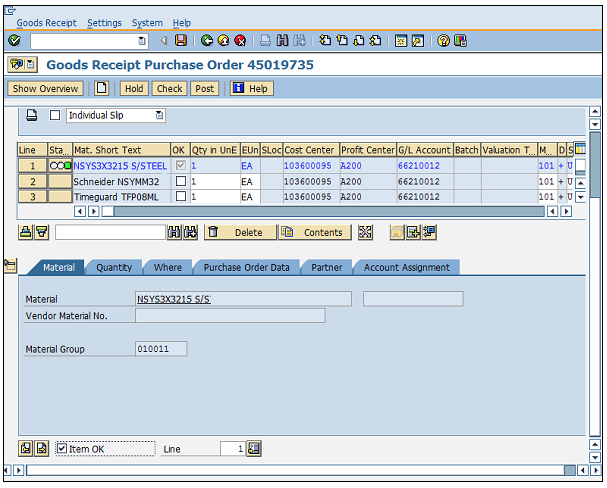Click the red Cancel icon in toolbar
The width and height of the screenshot is (607, 488).
point(241,41)
